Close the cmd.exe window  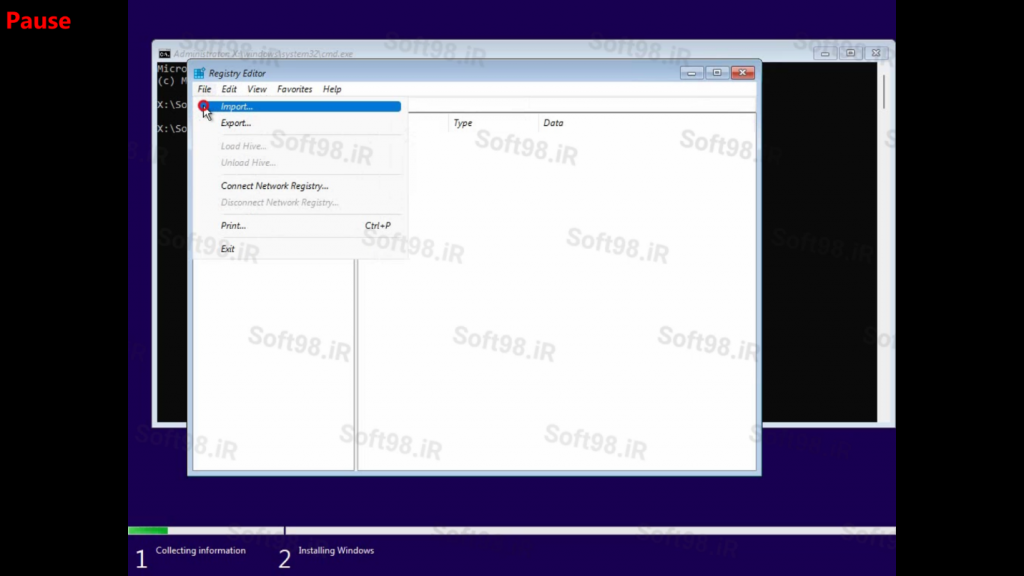click(x=876, y=53)
